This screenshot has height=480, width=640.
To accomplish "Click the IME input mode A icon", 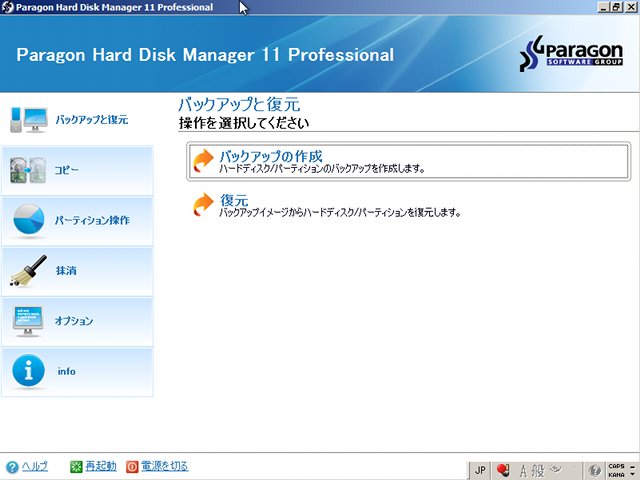I will (x=524, y=471).
